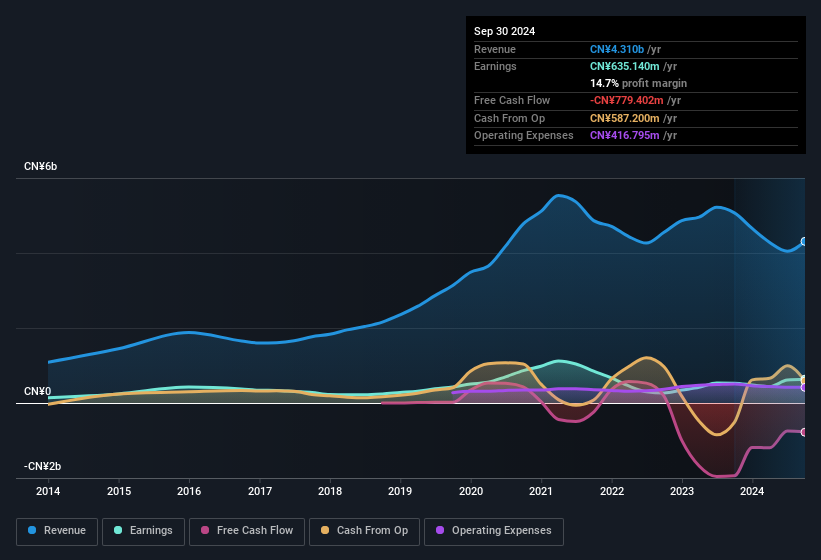Toggle the Free Cash Flow legend button
Screen dimensions: 821x560
247,532
